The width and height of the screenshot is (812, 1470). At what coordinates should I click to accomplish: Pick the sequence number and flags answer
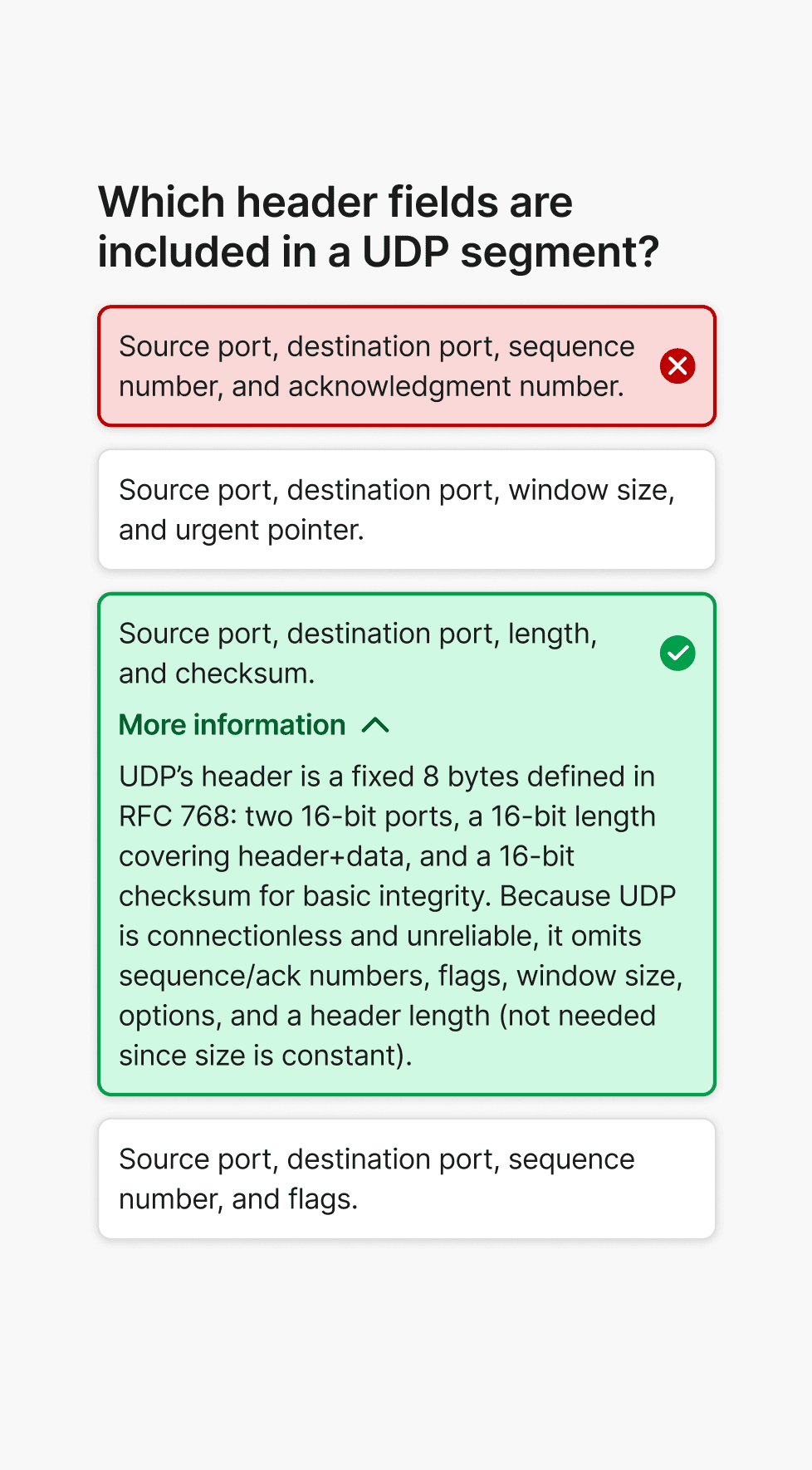click(407, 1179)
